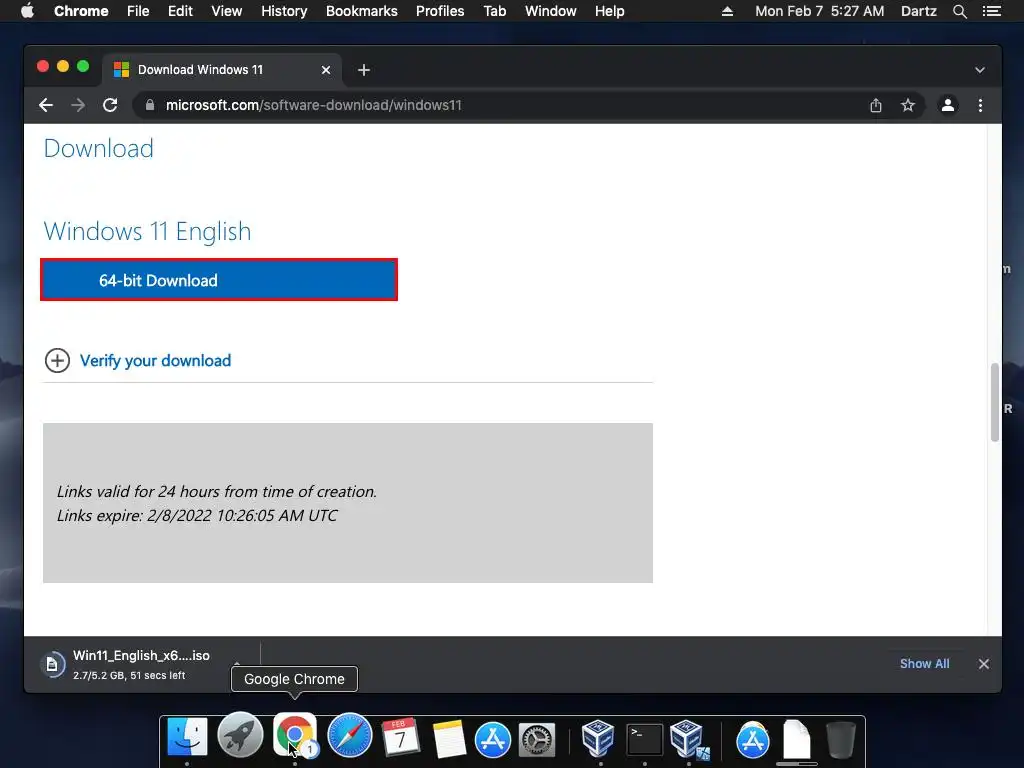The height and width of the screenshot is (768, 1024).
Task: Open the Edit menu
Action: [180, 11]
